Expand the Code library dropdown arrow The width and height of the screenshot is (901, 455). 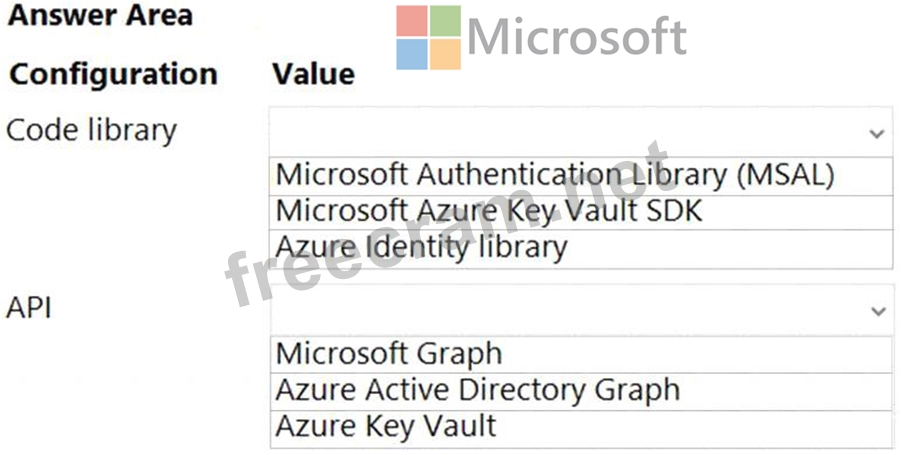click(x=876, y=134)
